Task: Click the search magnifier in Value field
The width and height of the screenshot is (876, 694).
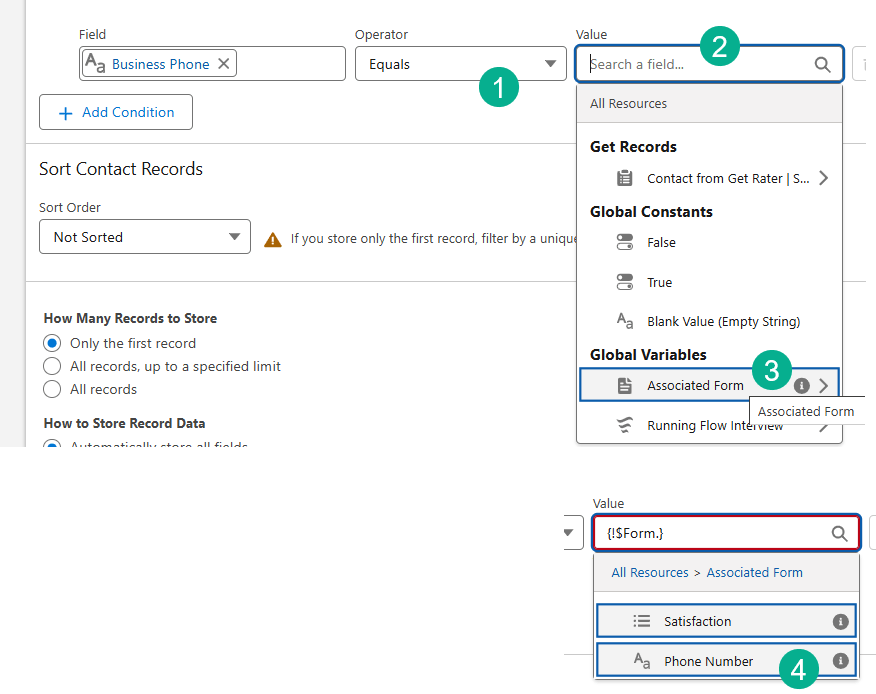Action: pos(822,65)
